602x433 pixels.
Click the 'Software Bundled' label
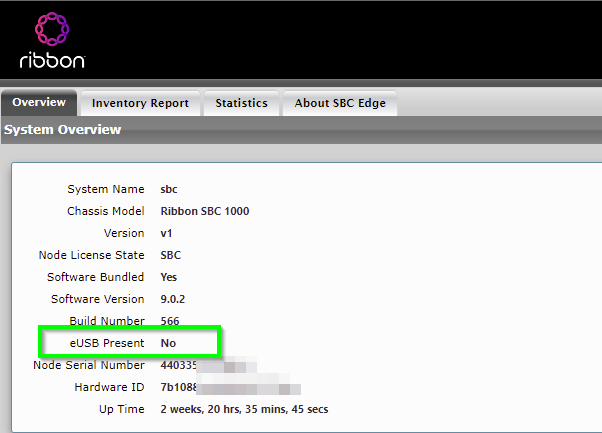coord(95,277)
